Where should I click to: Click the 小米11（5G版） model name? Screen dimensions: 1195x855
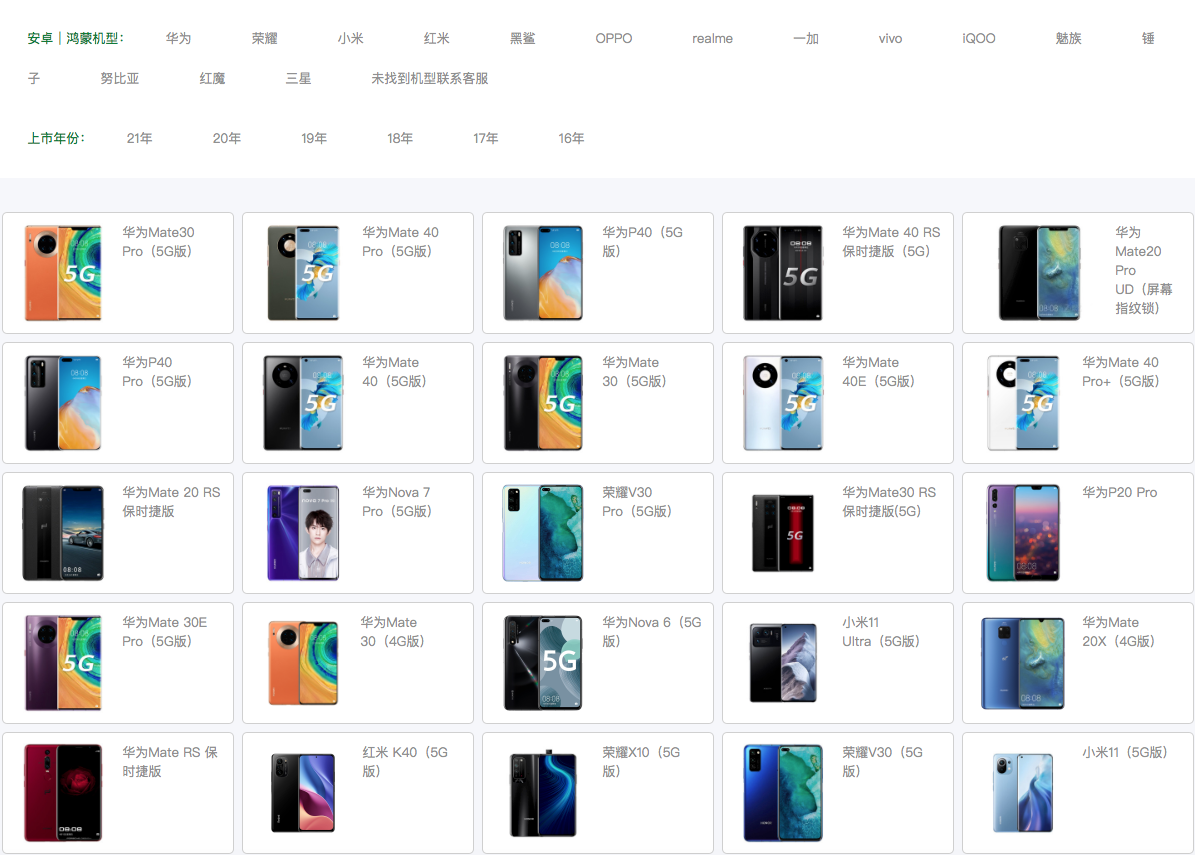click(x=1125, y=752)
